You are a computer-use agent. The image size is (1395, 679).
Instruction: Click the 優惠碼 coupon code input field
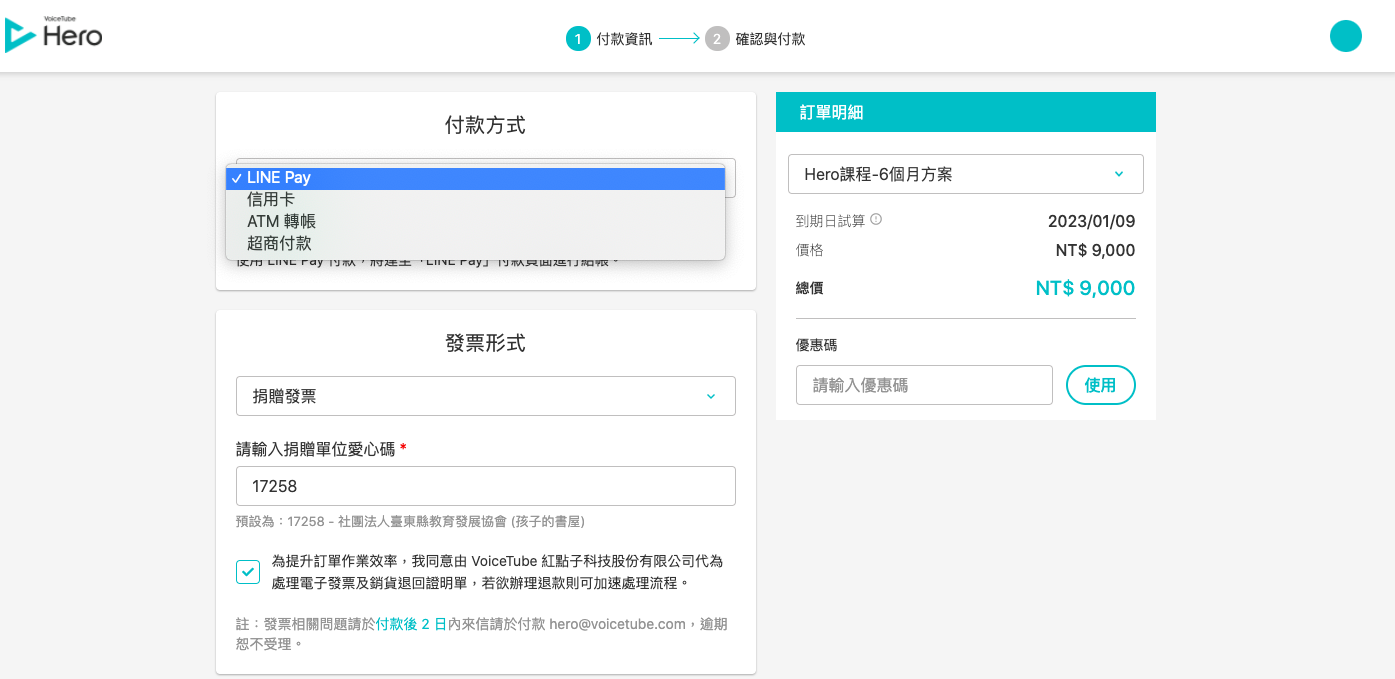(x=924, y=385)
